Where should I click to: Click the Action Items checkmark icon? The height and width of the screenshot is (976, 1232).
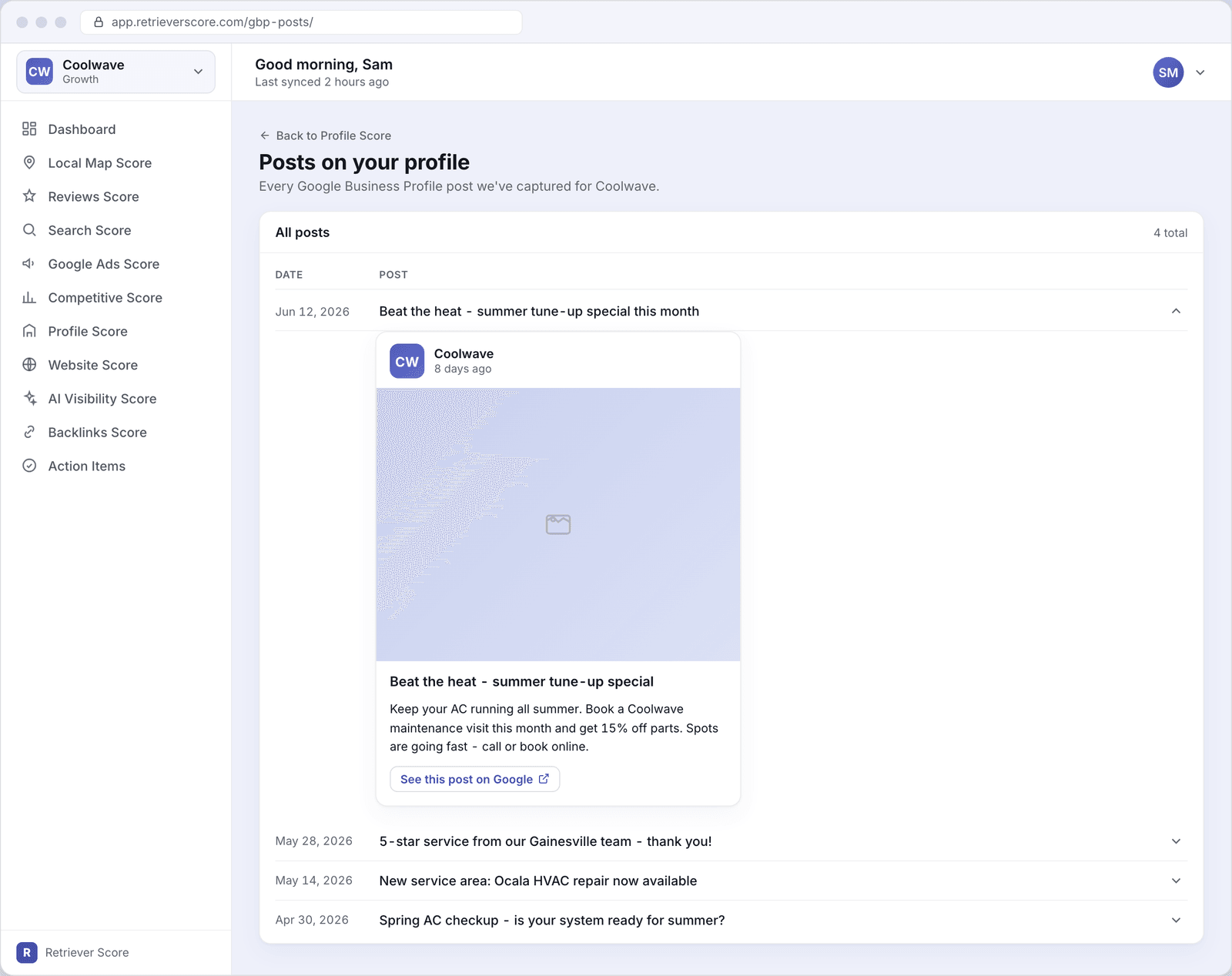[x=29, y=466]
